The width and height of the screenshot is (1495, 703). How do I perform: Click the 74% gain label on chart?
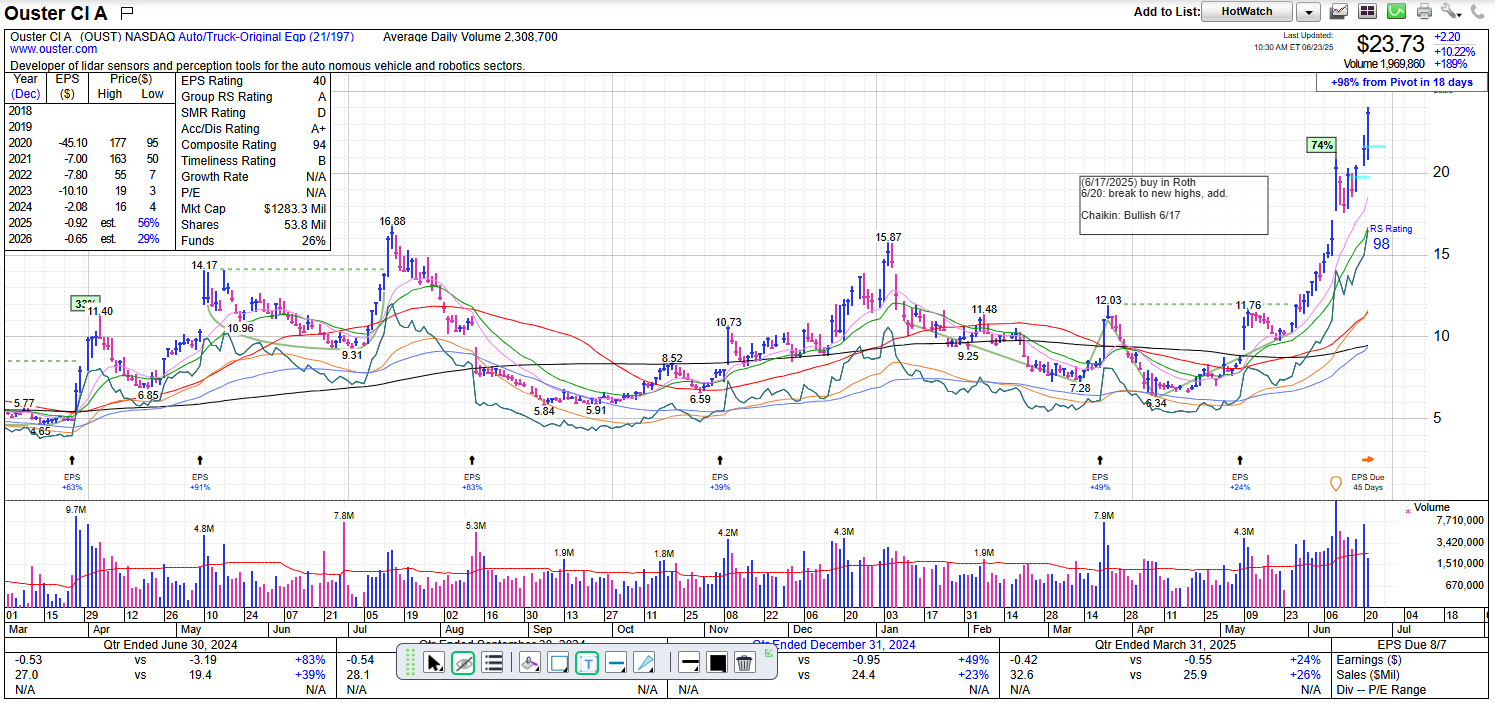click(x=1321, y=145)
